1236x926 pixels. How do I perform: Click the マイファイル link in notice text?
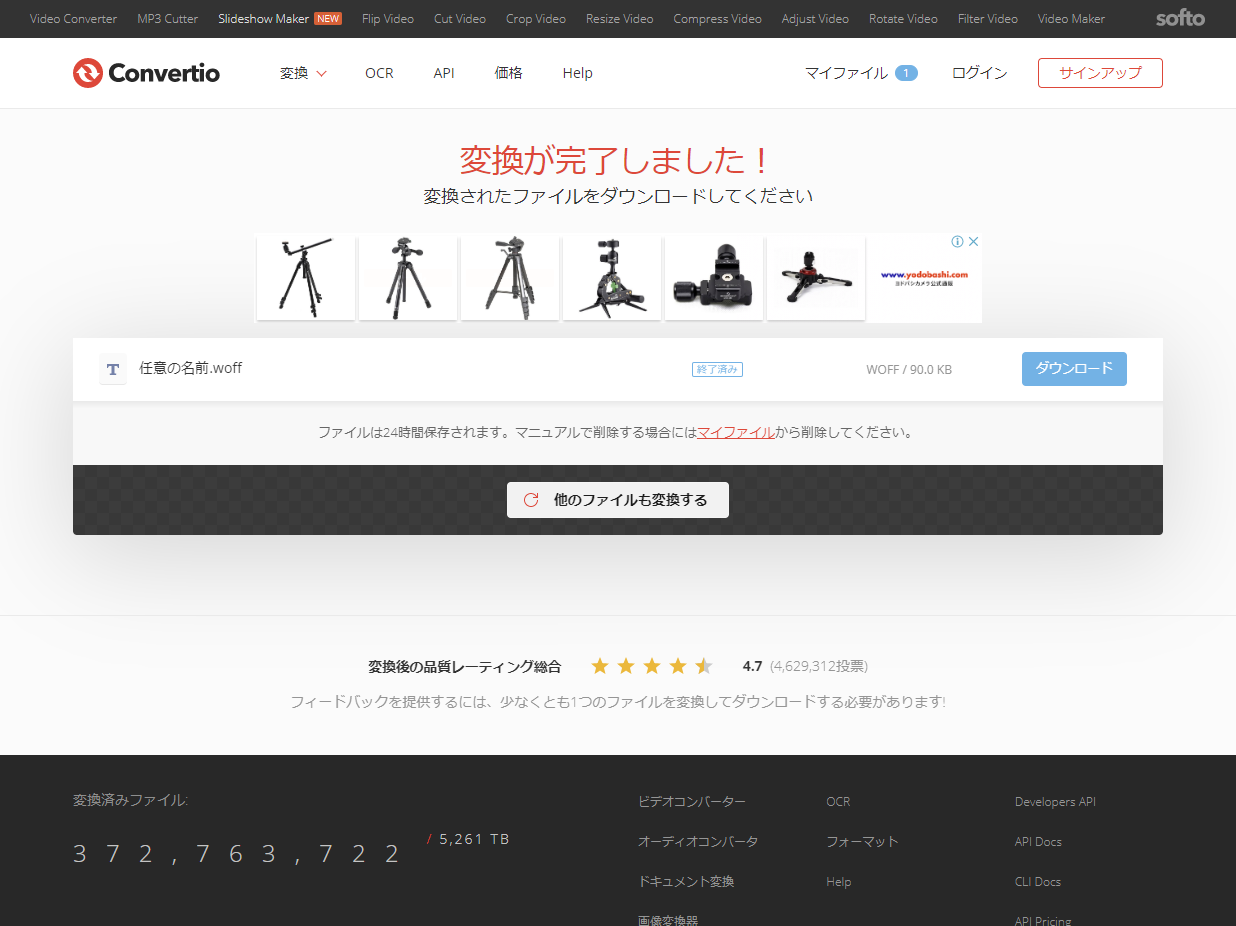(x=735, y=433)
